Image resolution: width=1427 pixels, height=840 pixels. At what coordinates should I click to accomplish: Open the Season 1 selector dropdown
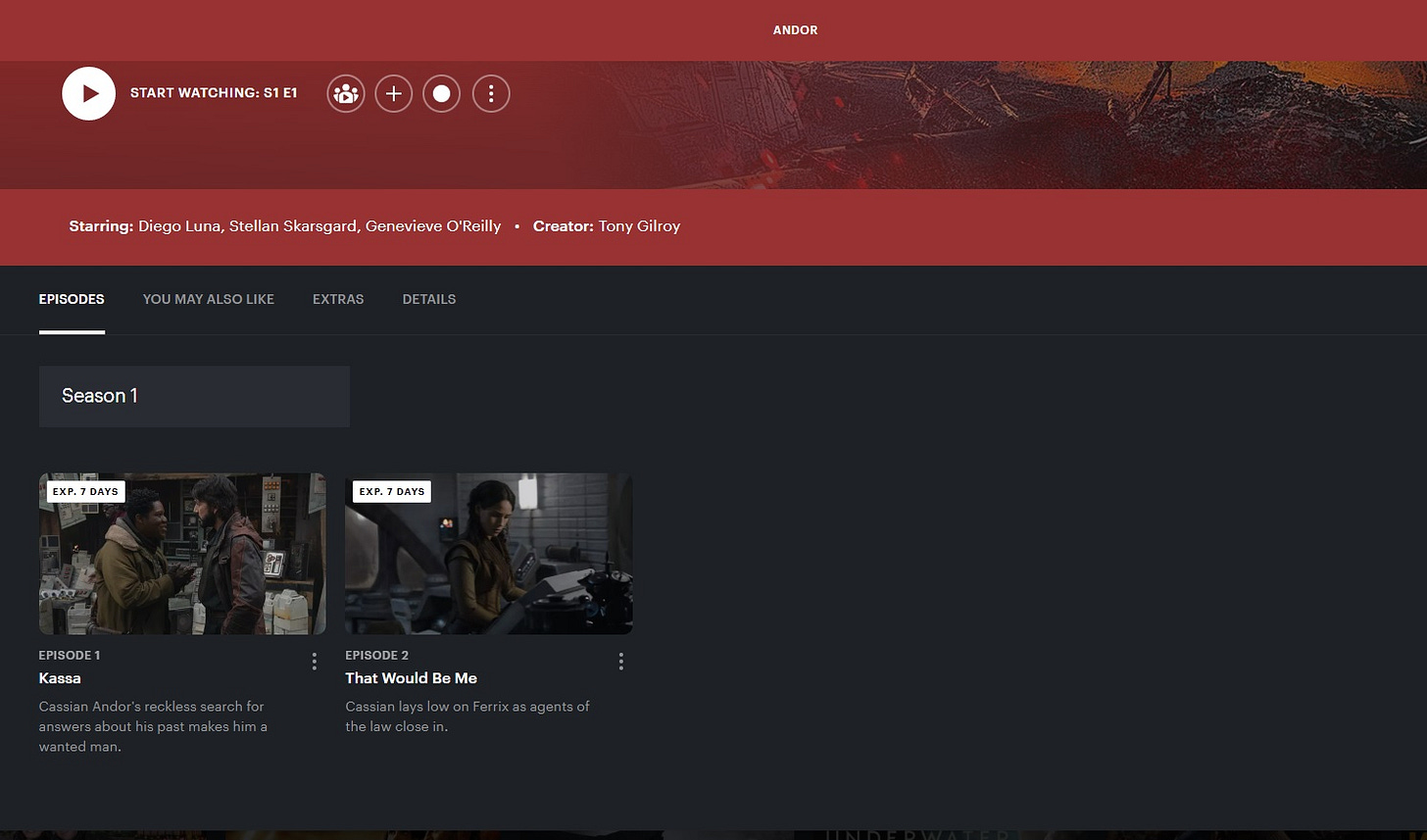tap(194, 396)
